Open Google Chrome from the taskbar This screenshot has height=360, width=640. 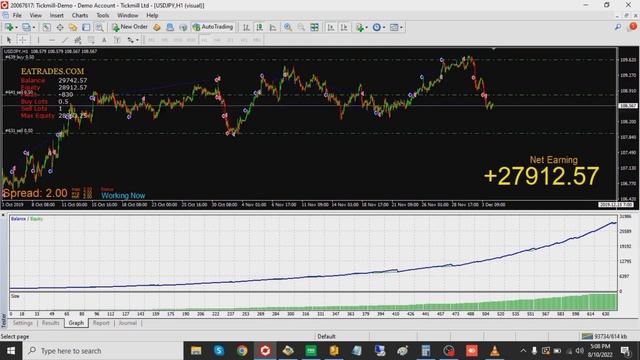(242, 351)
